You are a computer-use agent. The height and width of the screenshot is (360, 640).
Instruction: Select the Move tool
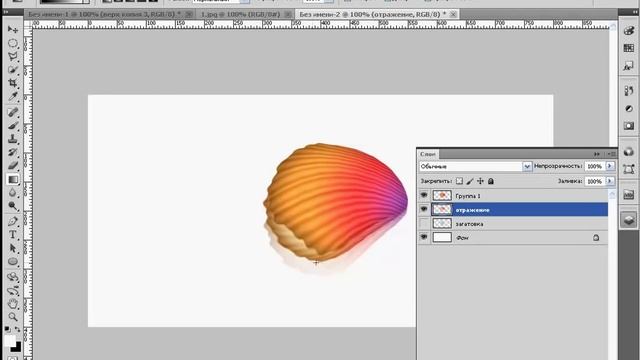click(13, 30)
